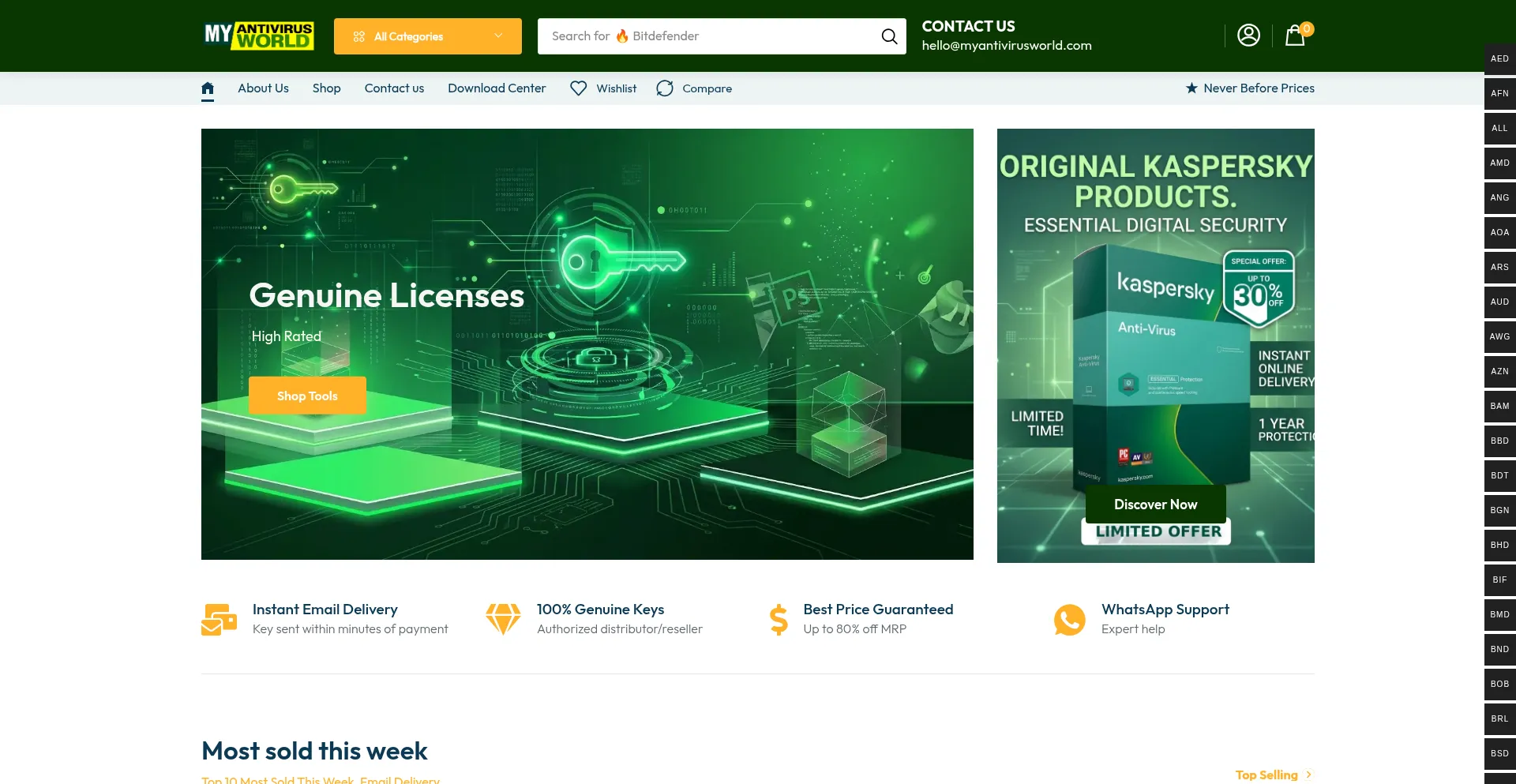Switch currency to BGN
Viewport: 1516px width, 784px height.
pyautogui.click(x=1499, y=510)
